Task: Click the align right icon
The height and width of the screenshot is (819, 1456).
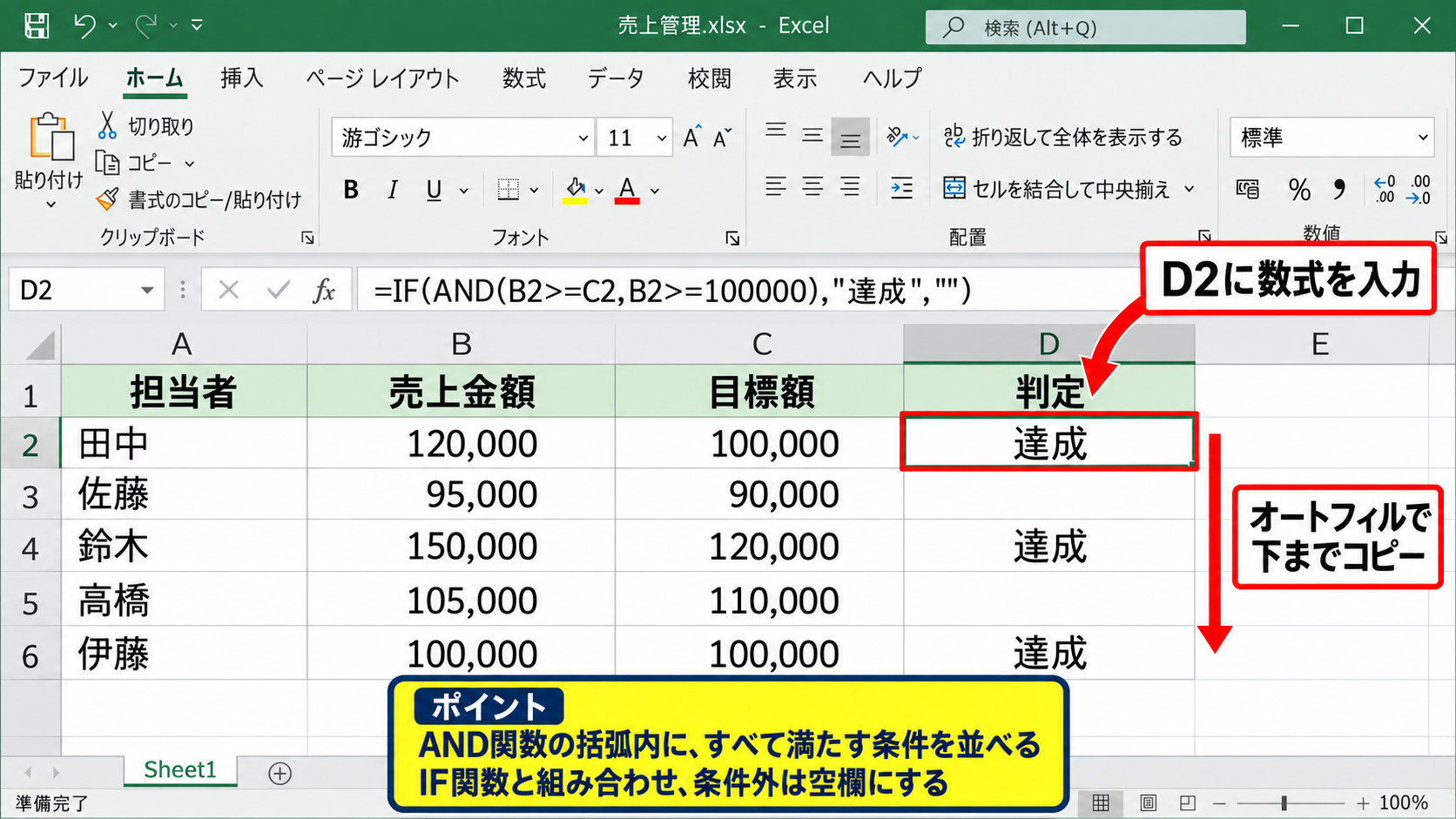Action: (850, 187)
